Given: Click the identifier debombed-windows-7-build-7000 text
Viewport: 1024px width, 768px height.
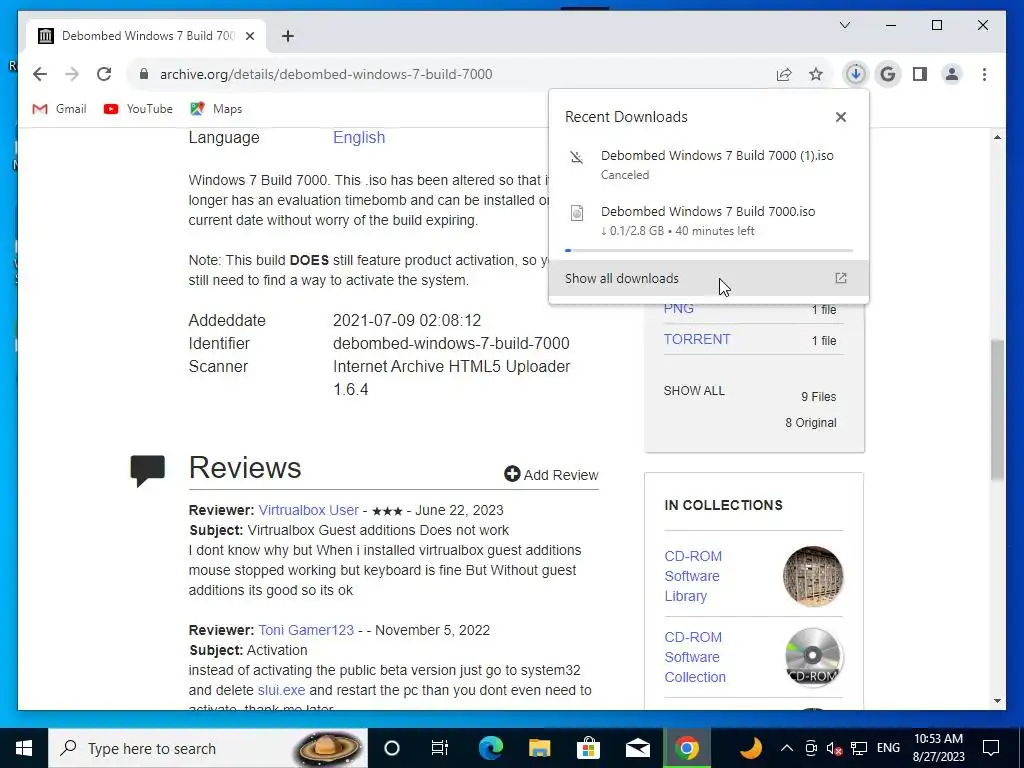Looking at the screenshot, I should 451,343.
